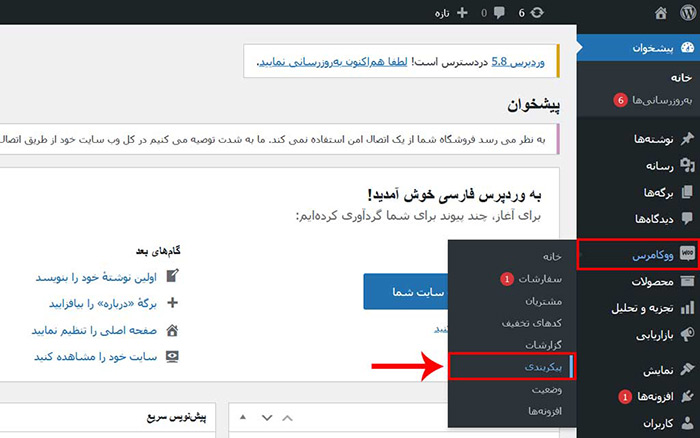Click edit icon beside اولین نوشته

click(x=172, y=276)
